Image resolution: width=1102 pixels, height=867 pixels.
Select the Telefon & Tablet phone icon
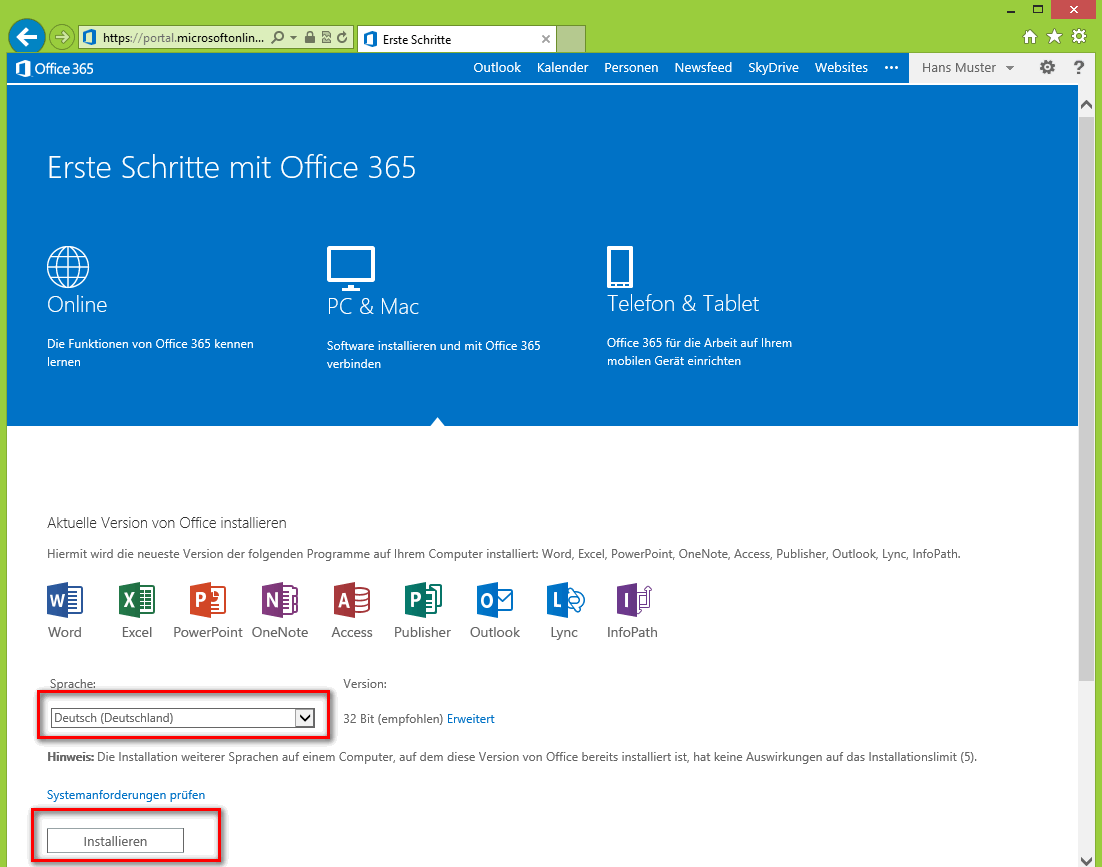[620, 267]
